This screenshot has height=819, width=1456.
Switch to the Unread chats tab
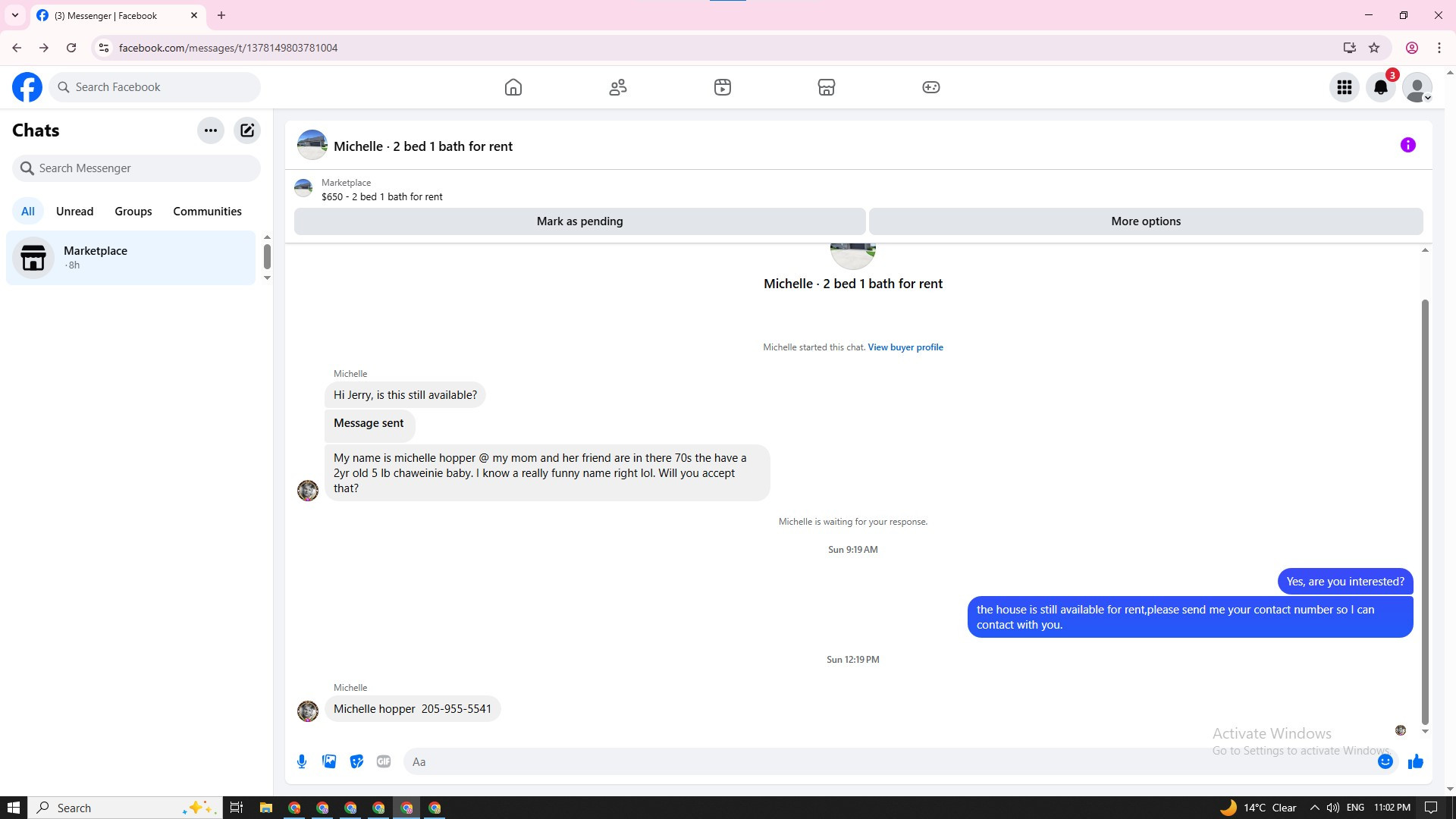74,212
